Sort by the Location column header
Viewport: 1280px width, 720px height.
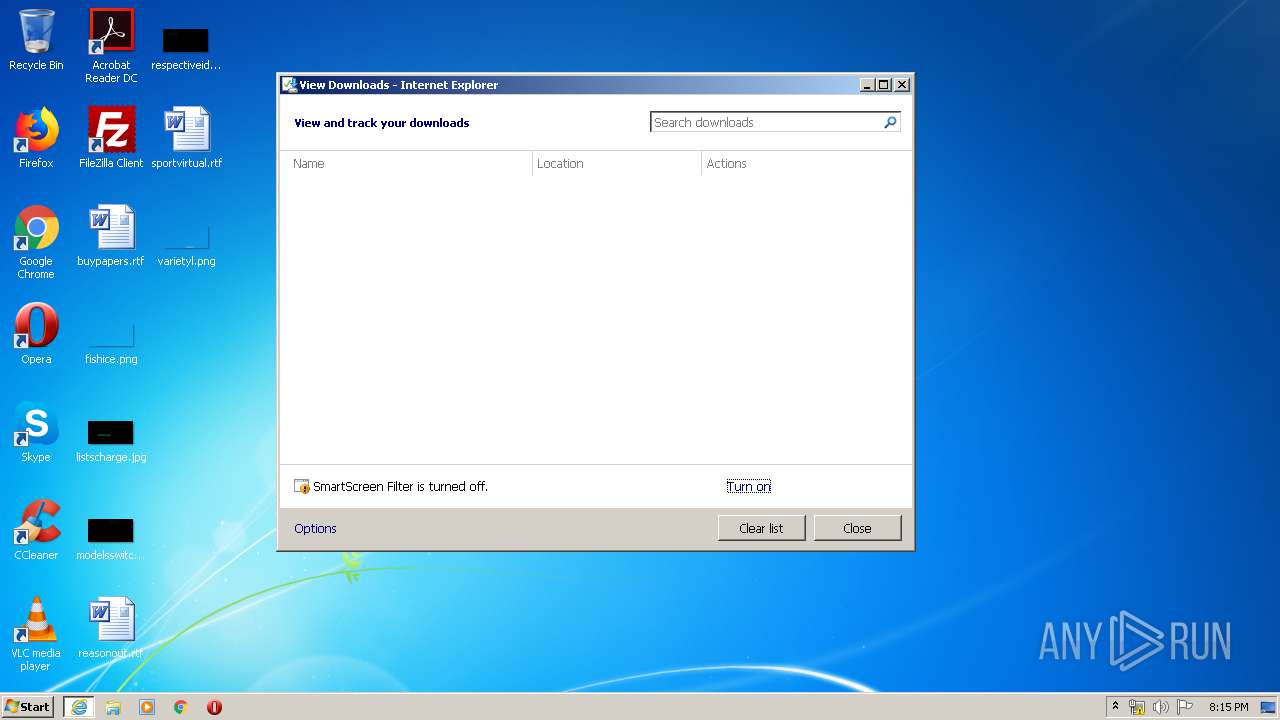coord(617,163)
